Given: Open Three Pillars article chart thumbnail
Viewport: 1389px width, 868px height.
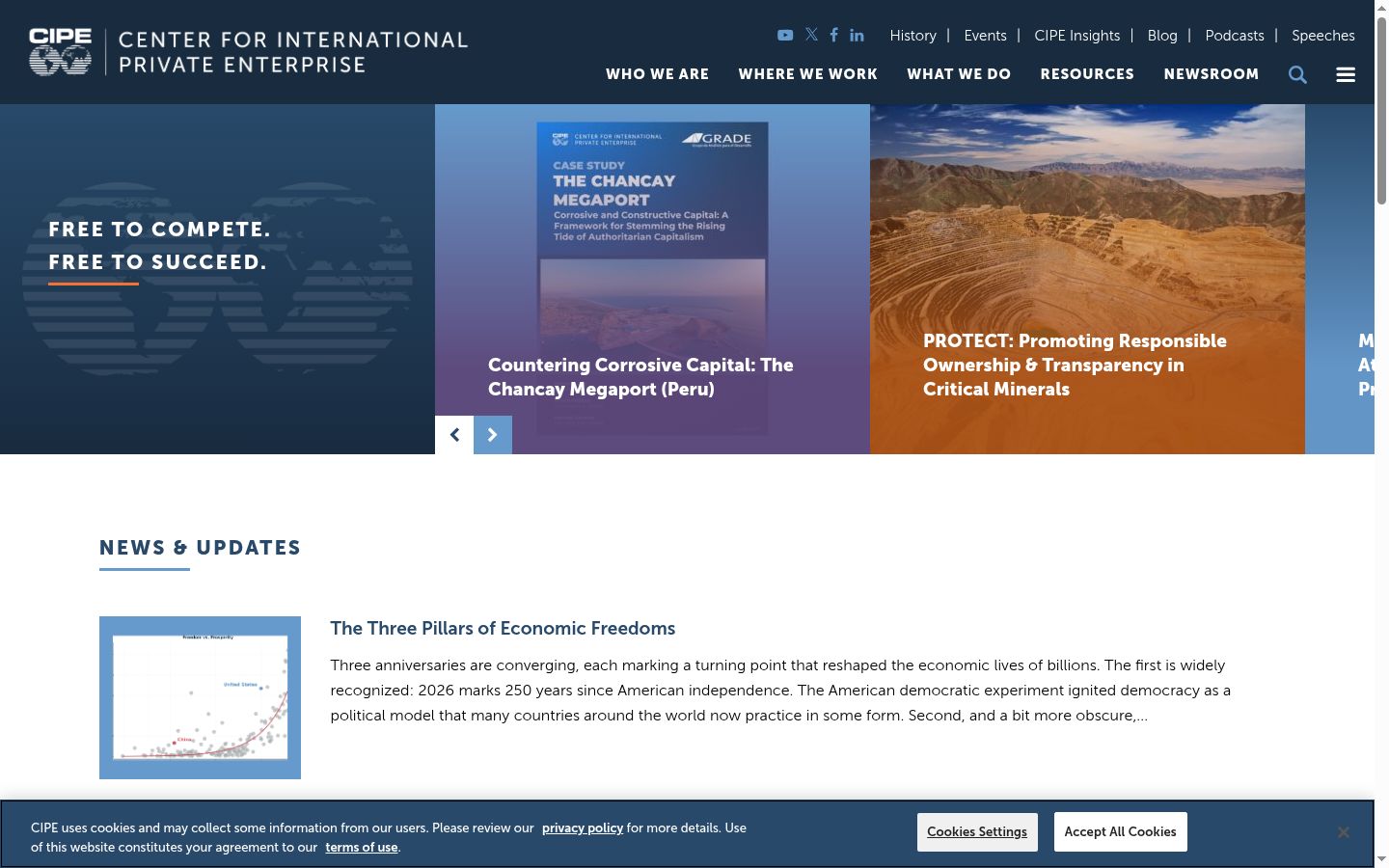Looking at the screenshot, I should 200,697.
